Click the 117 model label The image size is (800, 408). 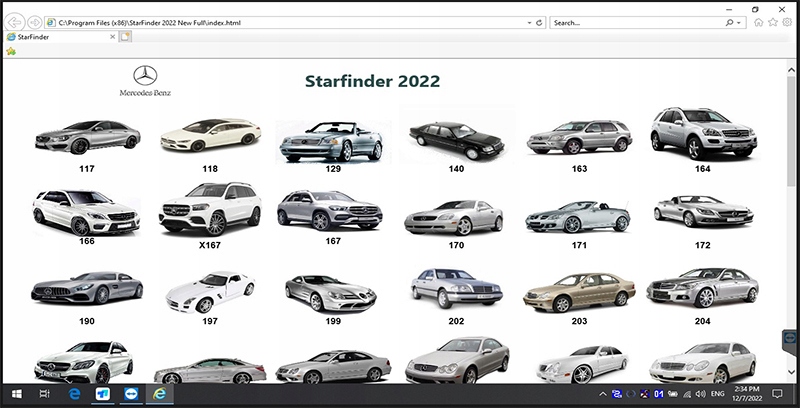87,169
